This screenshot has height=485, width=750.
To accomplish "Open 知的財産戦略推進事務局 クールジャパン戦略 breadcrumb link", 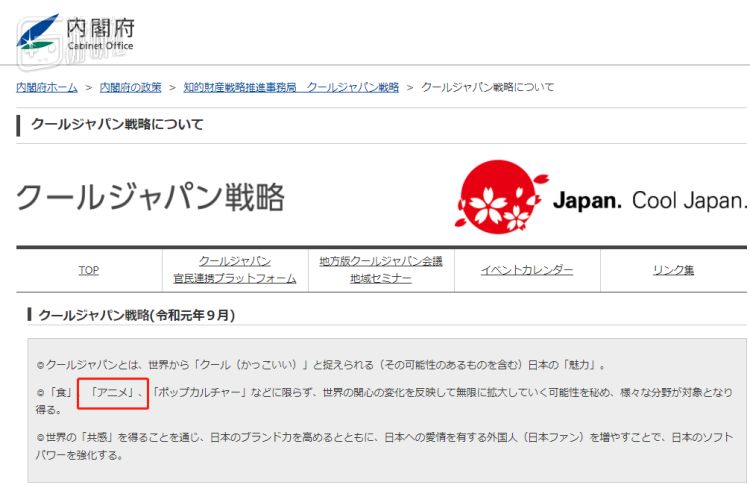I will [291, 88].
